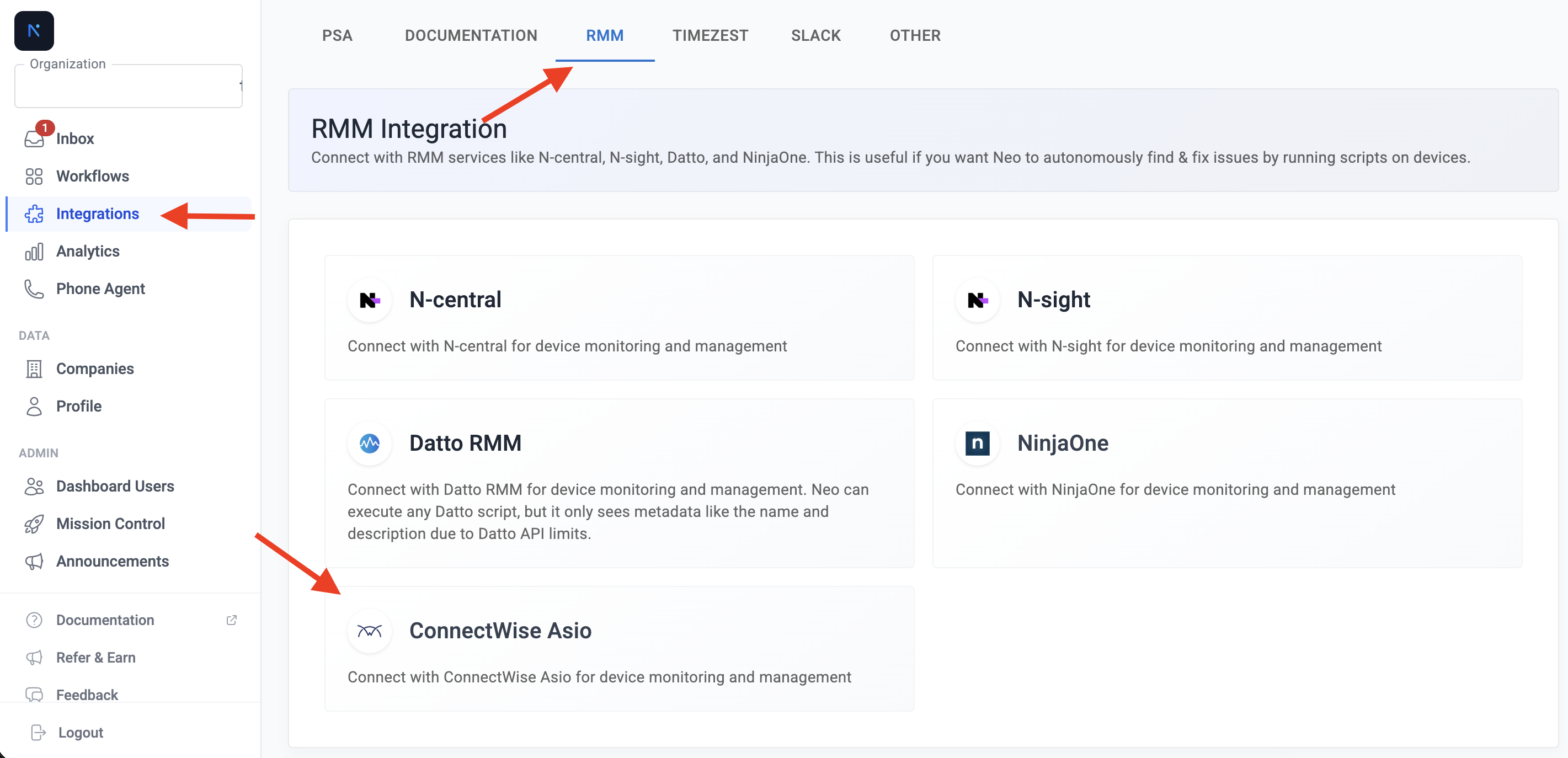This screenshot has height=758, width=1568.
Task: Open the Profile page
Action: [78, 406]
